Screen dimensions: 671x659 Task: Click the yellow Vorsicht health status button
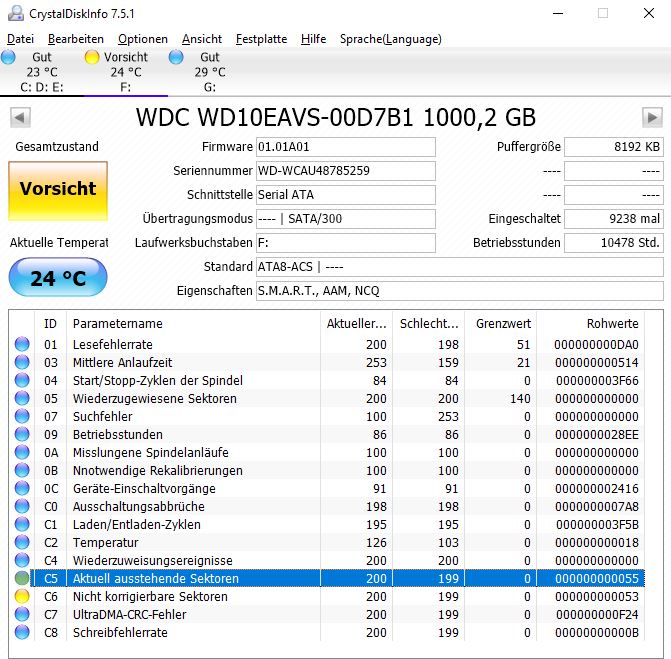[x=58, y=191]
